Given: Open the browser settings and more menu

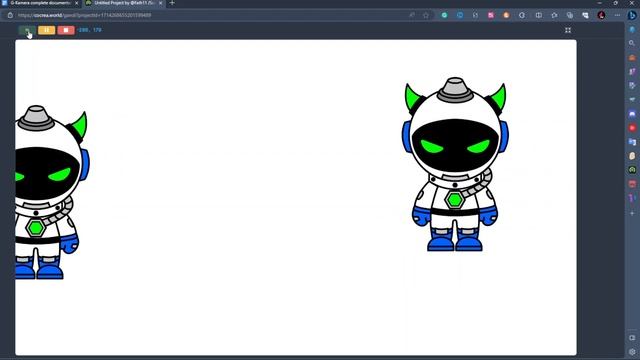Looking at the screenshot, I should 617,15.
